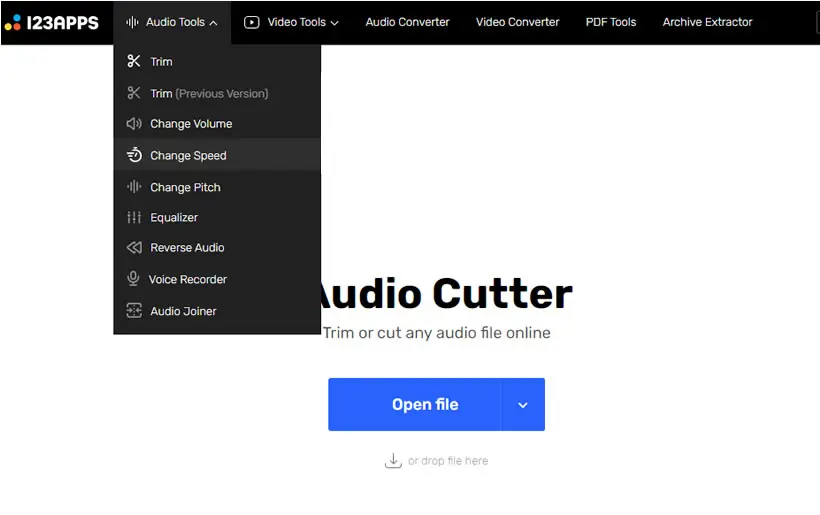Click the speaker icon for Change Volume

click(x=134, y=123)
